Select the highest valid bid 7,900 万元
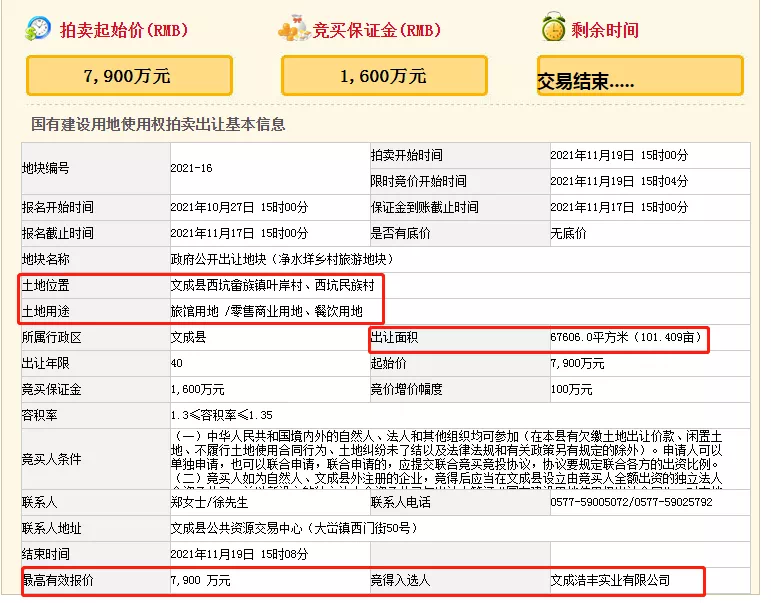771x603 pixels. (x=200, y=580)
